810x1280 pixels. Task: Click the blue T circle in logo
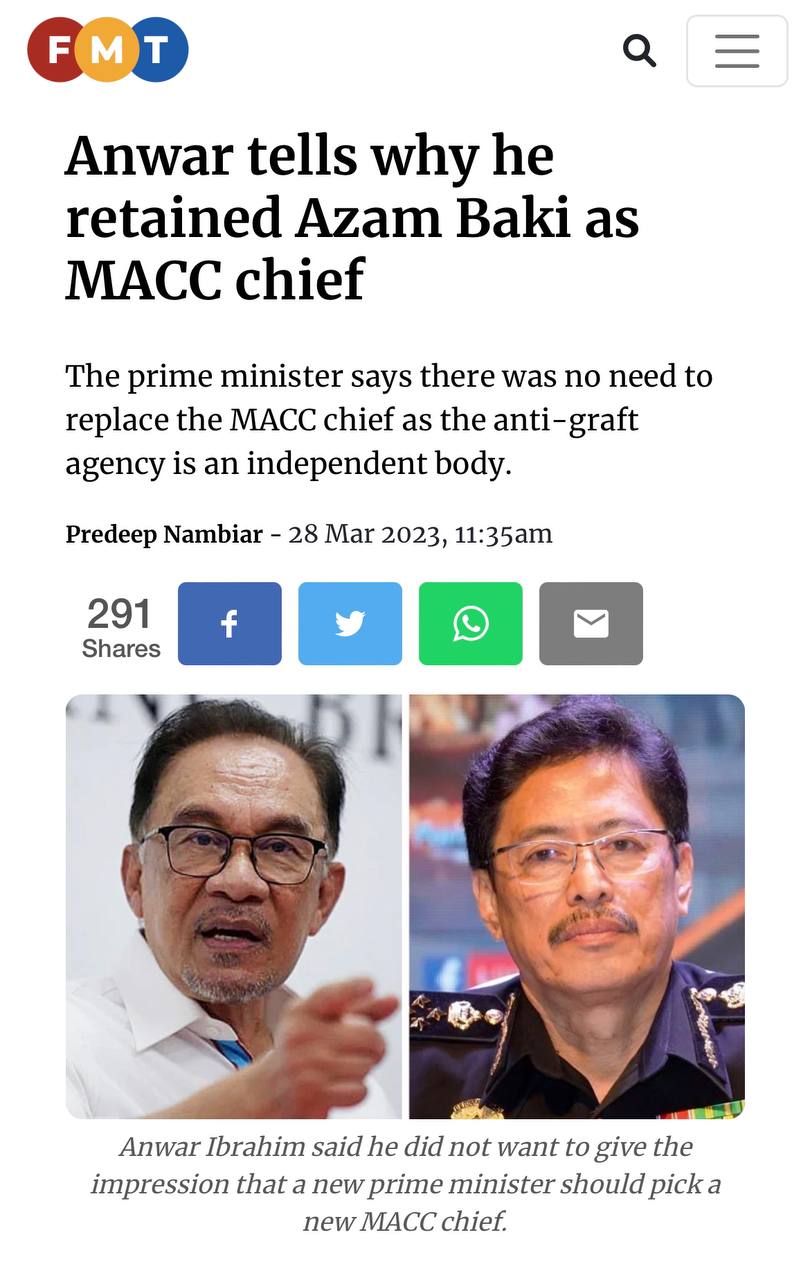point(158,50)
